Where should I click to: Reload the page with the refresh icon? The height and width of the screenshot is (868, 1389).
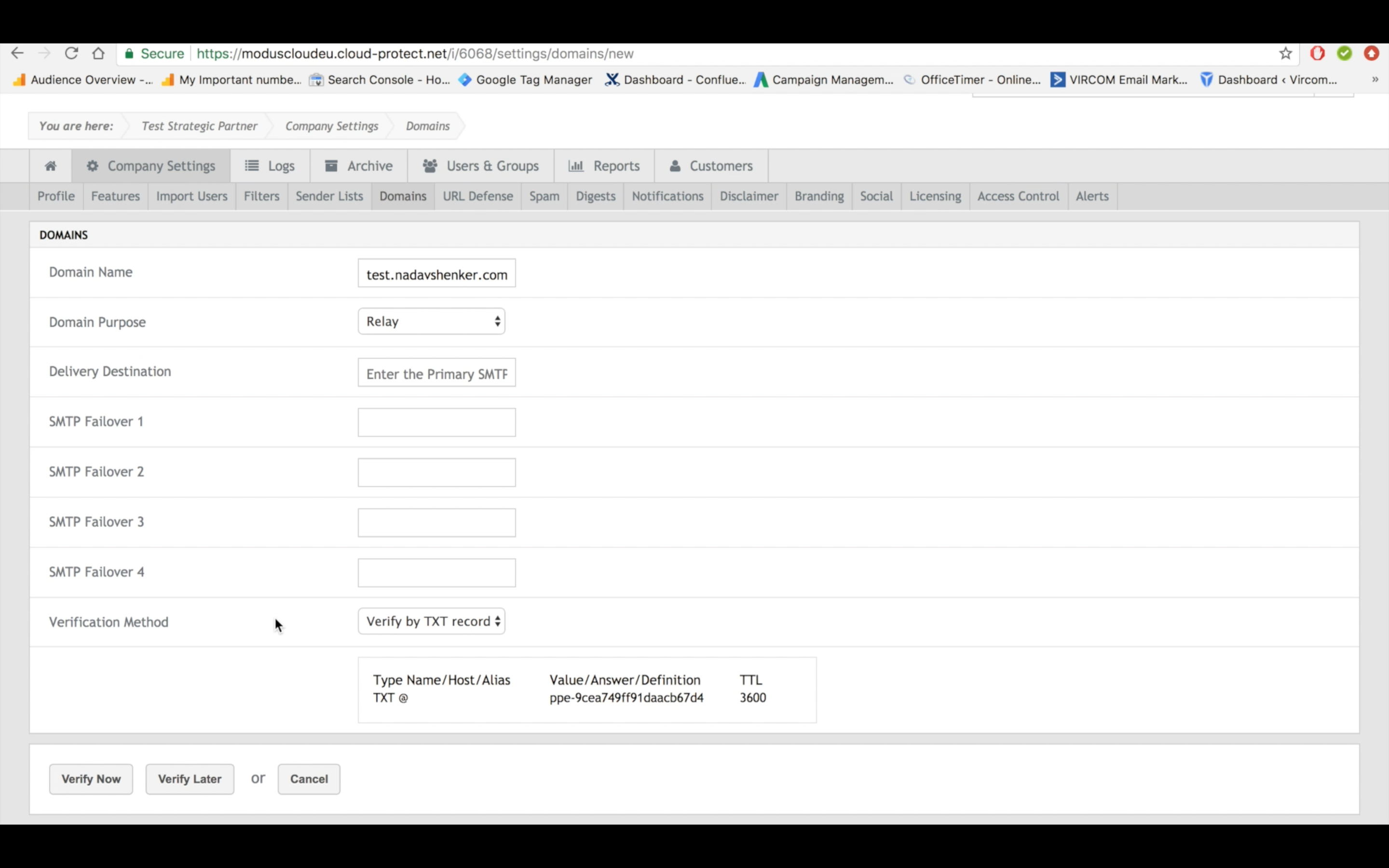tap(71, 54)
